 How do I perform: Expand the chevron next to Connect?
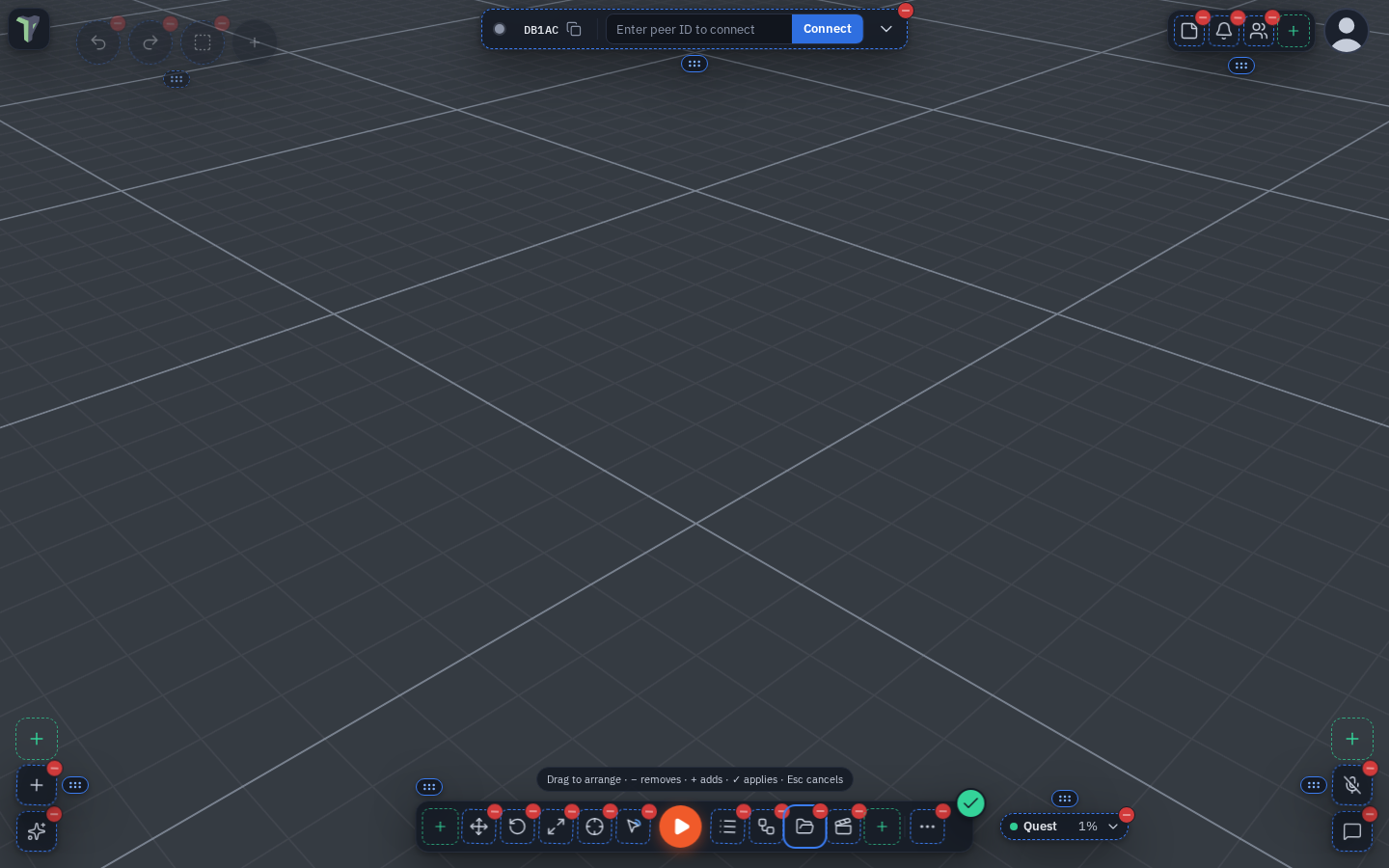click(886, 29)
